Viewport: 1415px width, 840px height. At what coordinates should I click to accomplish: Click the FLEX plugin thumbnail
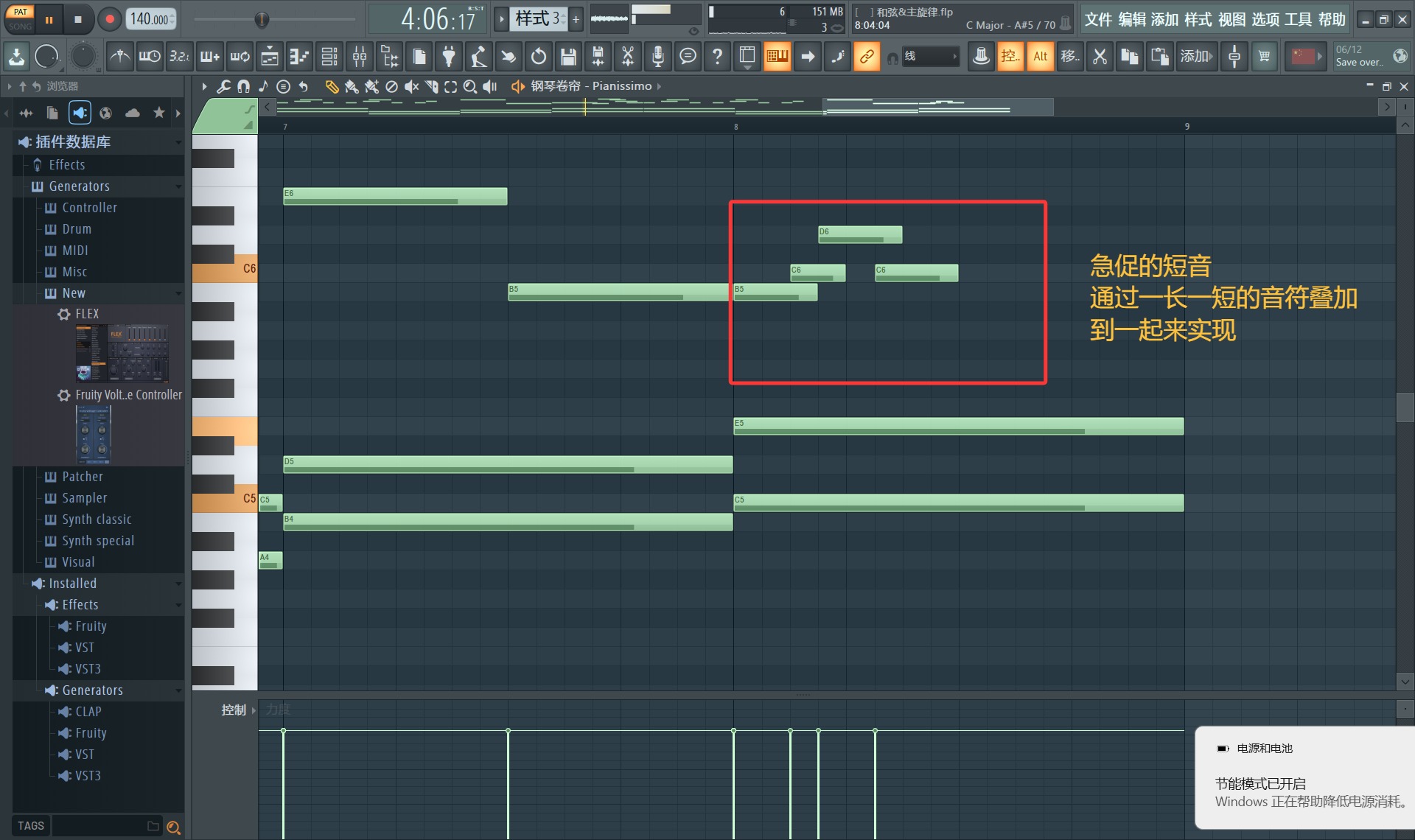[x=122, y=353]
